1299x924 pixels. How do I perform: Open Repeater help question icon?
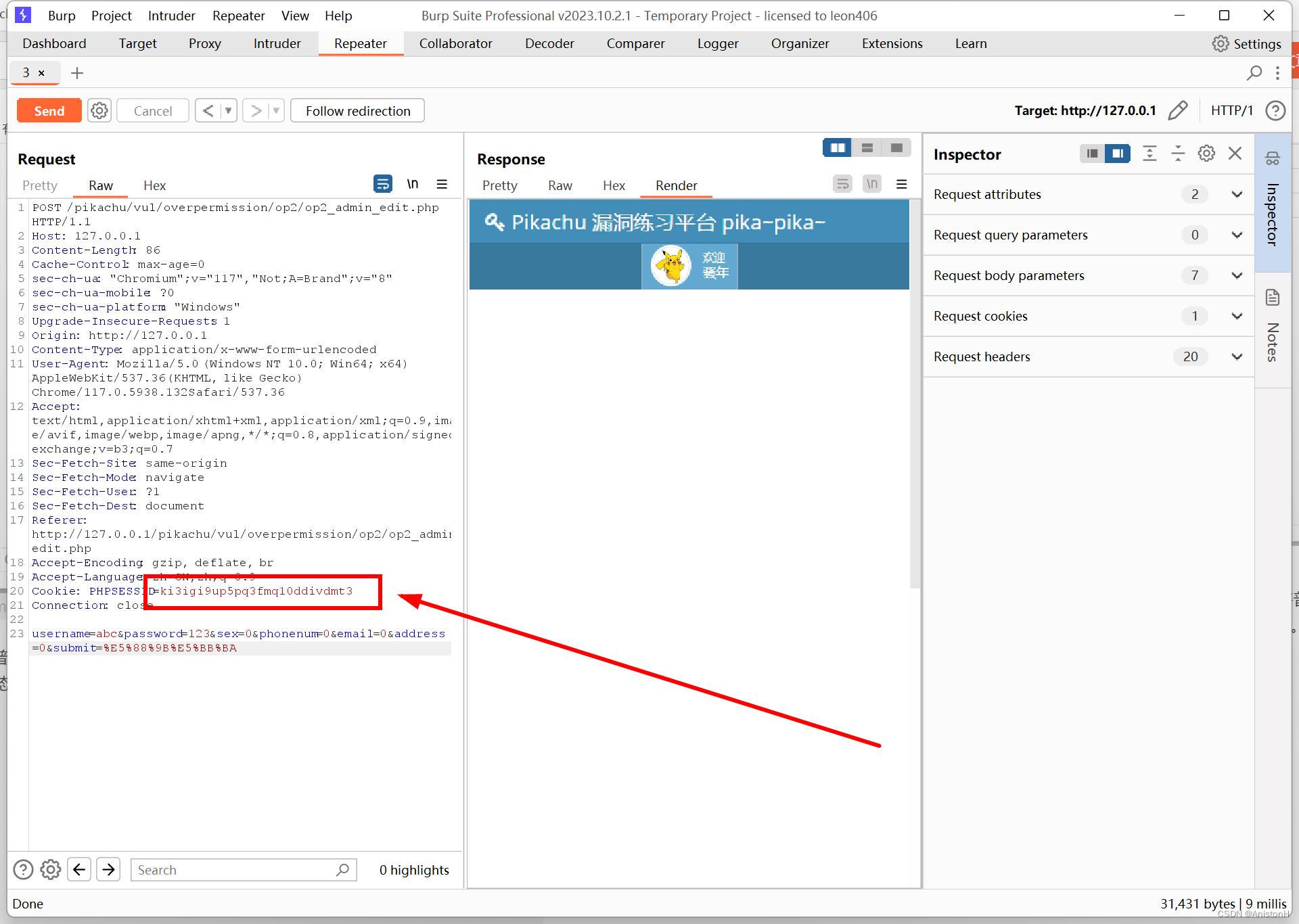pos(1275,110)
